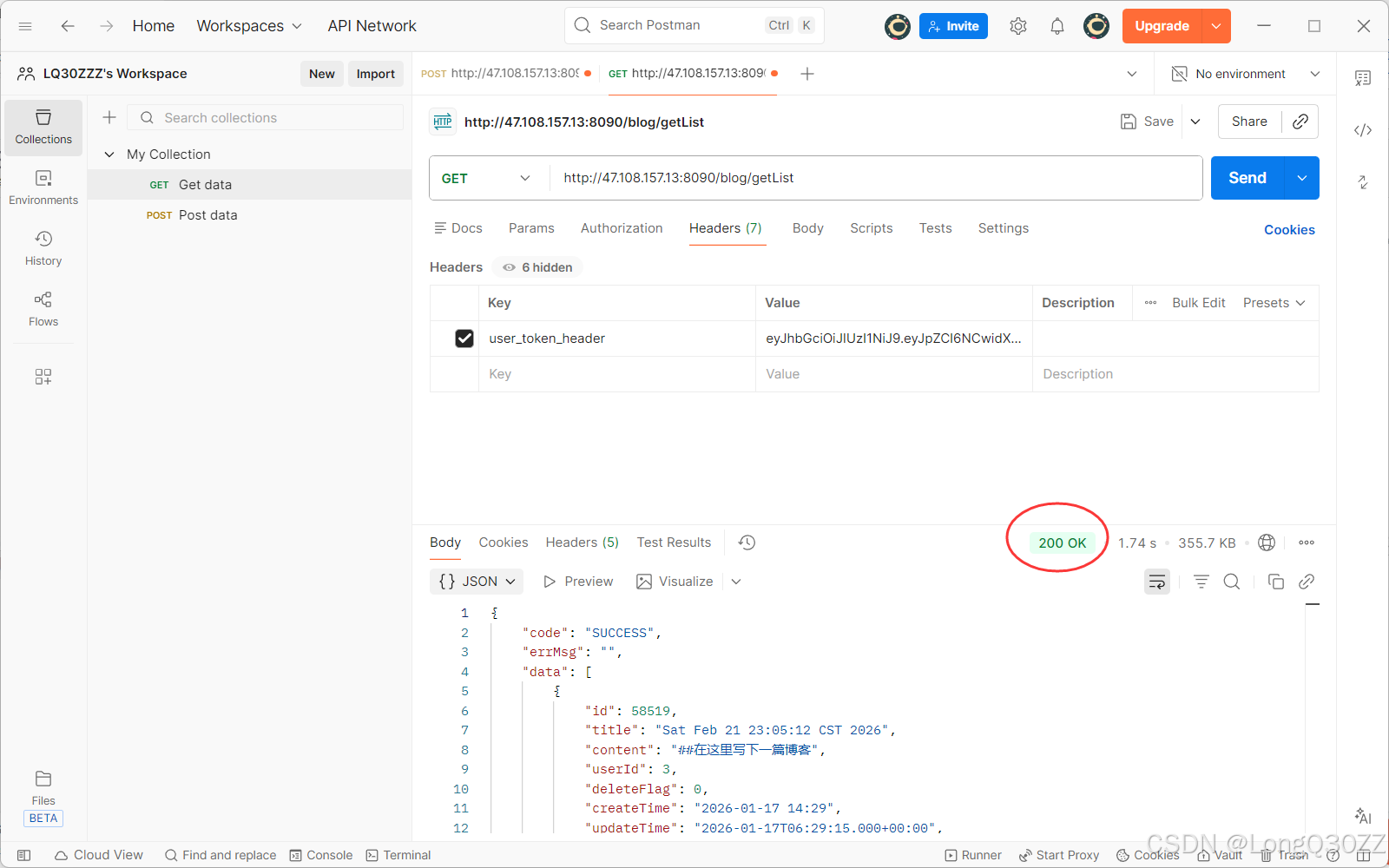Open the Console in the status bar
Image resolution: width=1389 pixels, height=868 pixels.
click(x=321, y=855)
